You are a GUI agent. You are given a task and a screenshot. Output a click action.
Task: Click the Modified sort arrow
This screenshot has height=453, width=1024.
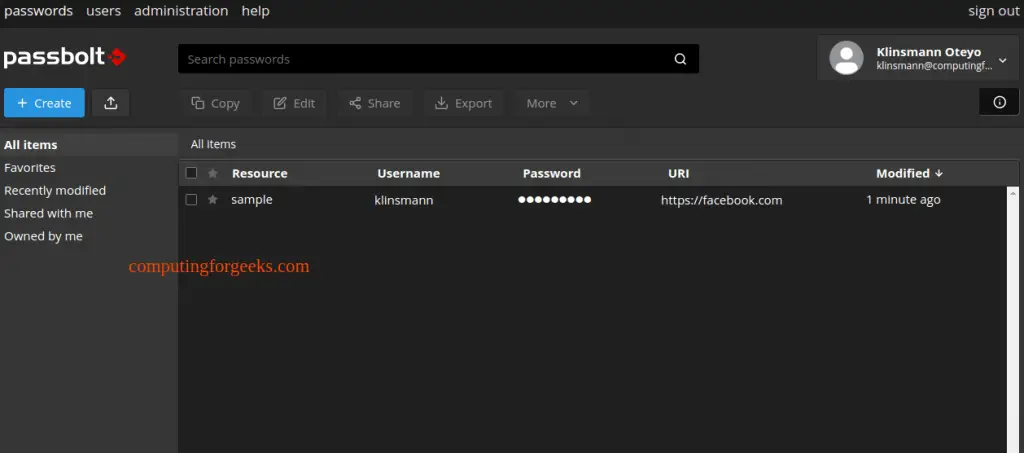pos(938,173)
